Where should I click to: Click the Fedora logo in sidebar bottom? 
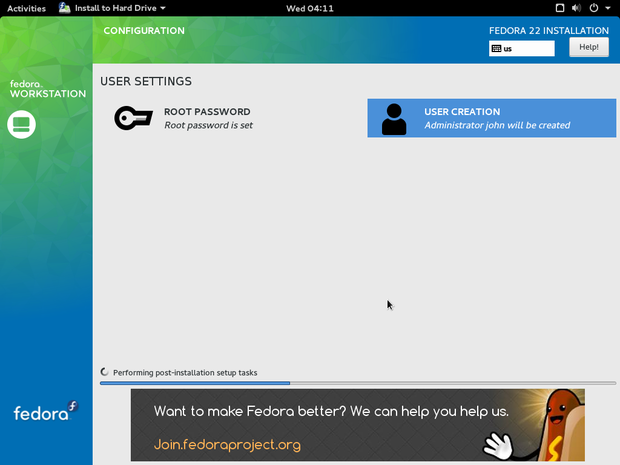point(45,411)
